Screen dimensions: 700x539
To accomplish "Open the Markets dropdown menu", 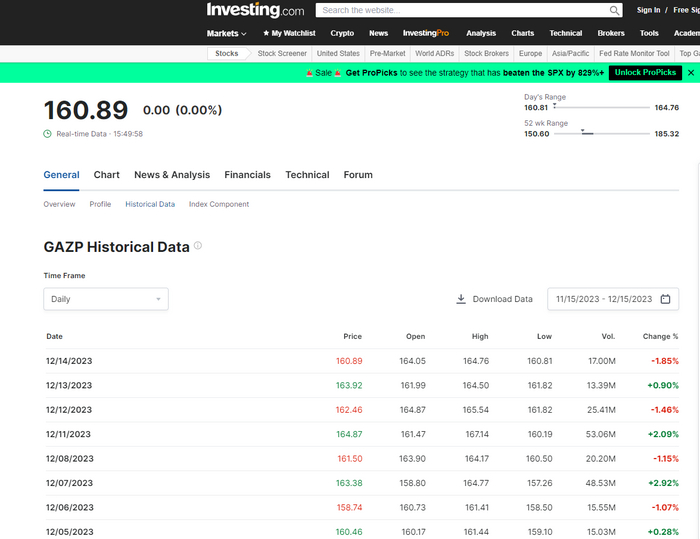I will tap(226, 33).
